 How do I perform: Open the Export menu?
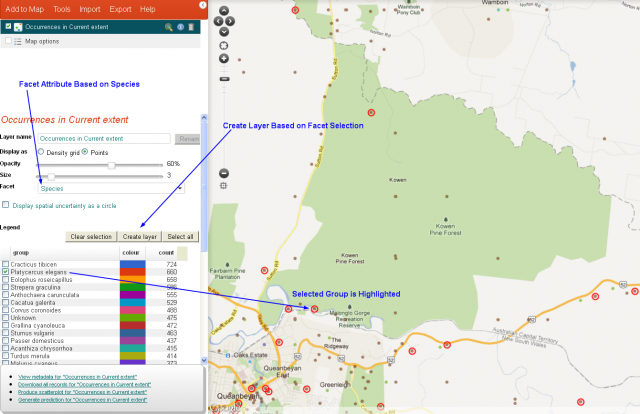click(x=121, y=8)
